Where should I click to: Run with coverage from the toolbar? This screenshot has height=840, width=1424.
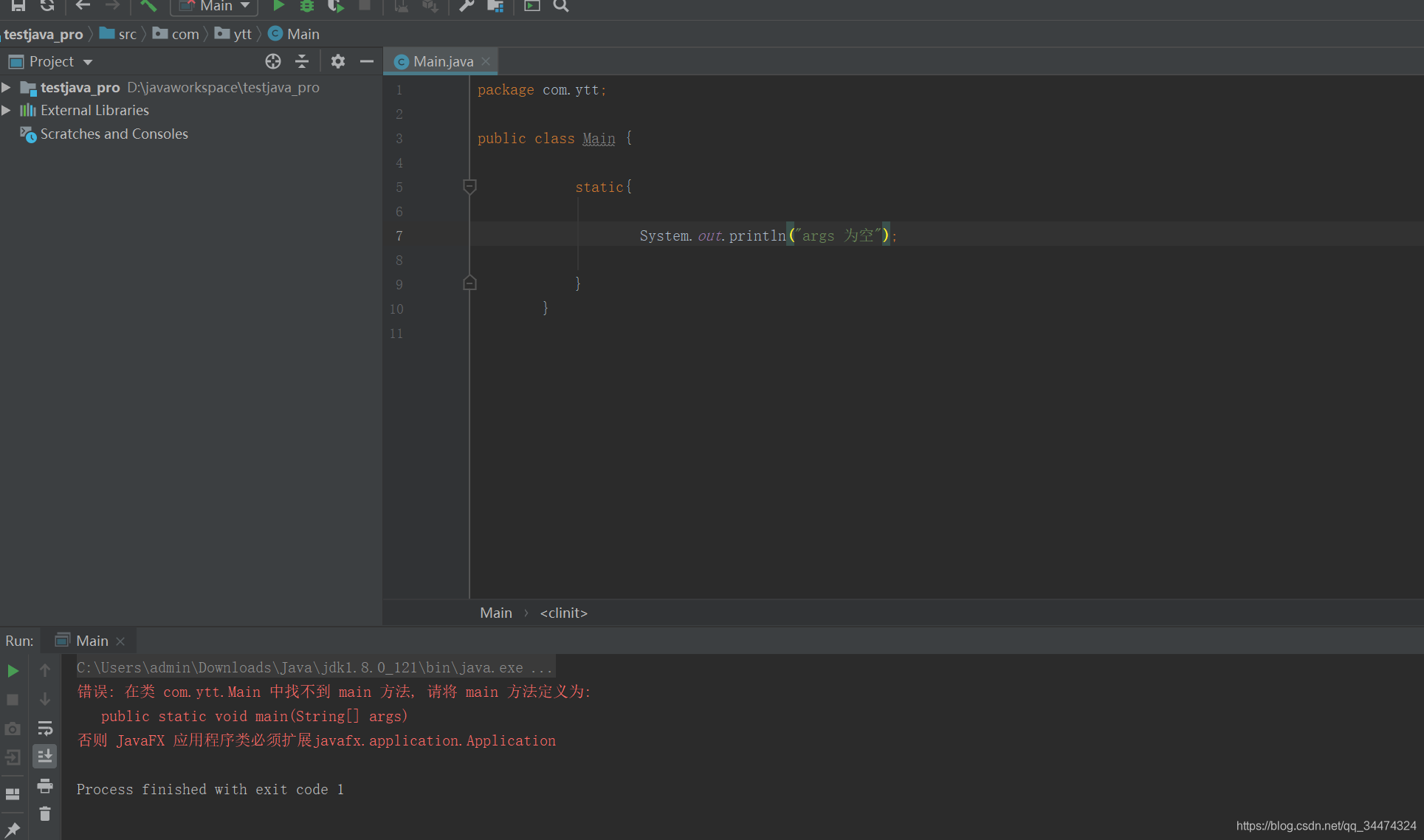click(x=336, y=5)
